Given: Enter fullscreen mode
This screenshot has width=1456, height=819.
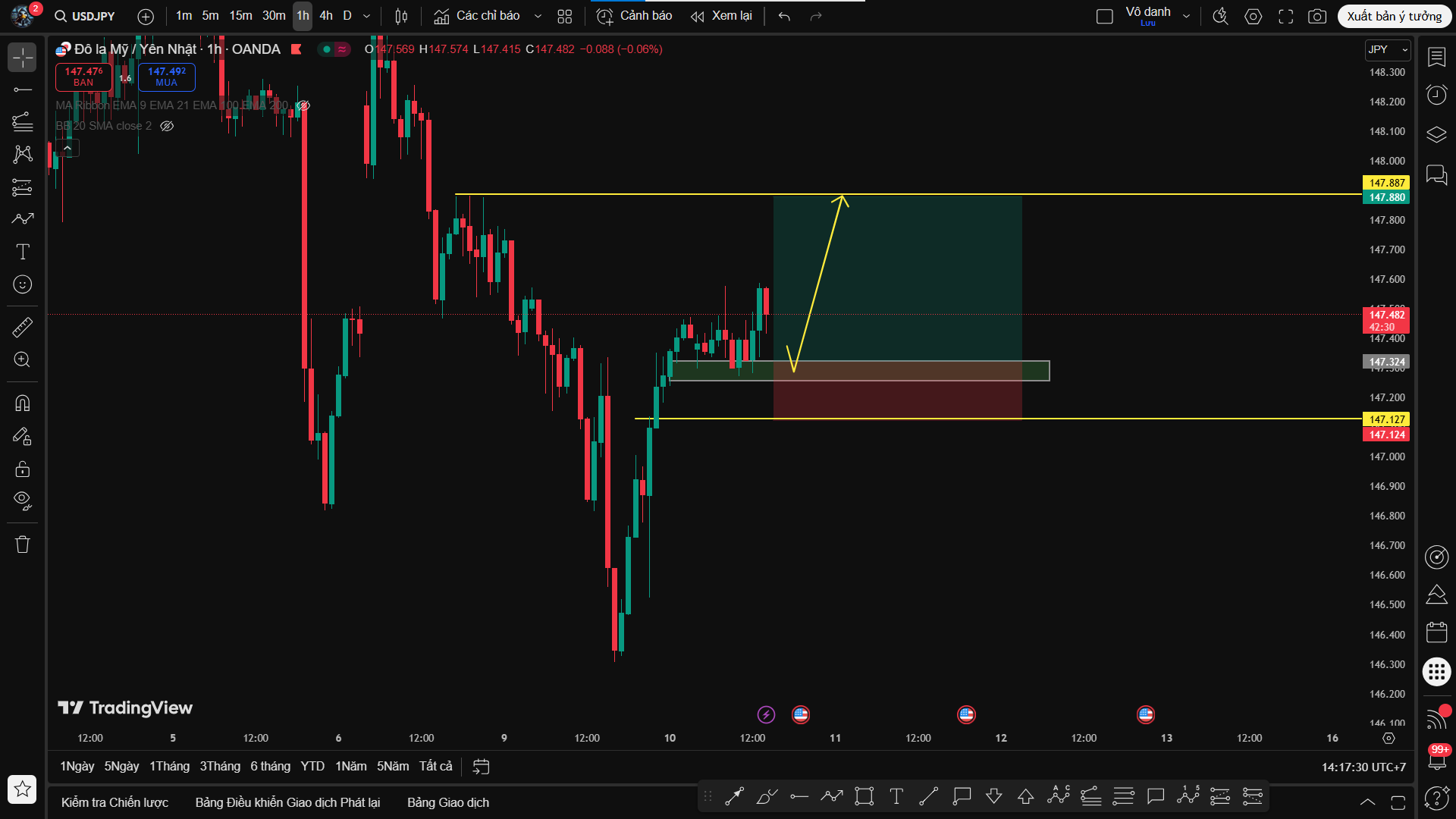Looking at the screenshot, I should coord(1285,16).
